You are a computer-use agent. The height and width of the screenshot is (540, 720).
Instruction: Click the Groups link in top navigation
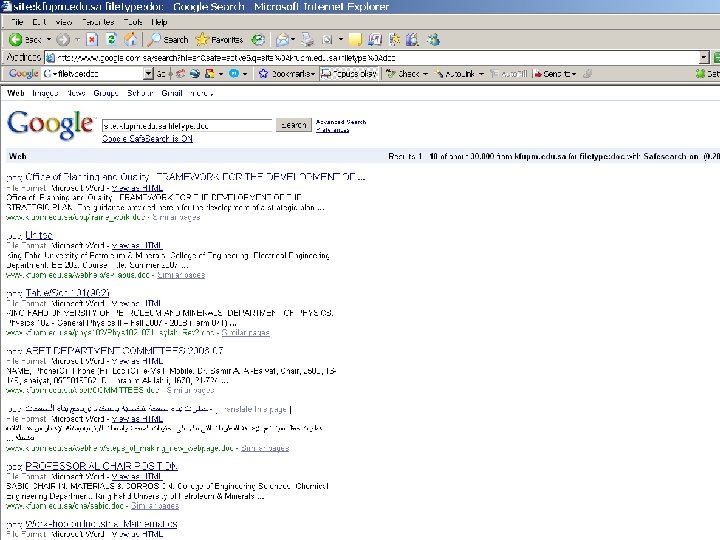point(106,93)
